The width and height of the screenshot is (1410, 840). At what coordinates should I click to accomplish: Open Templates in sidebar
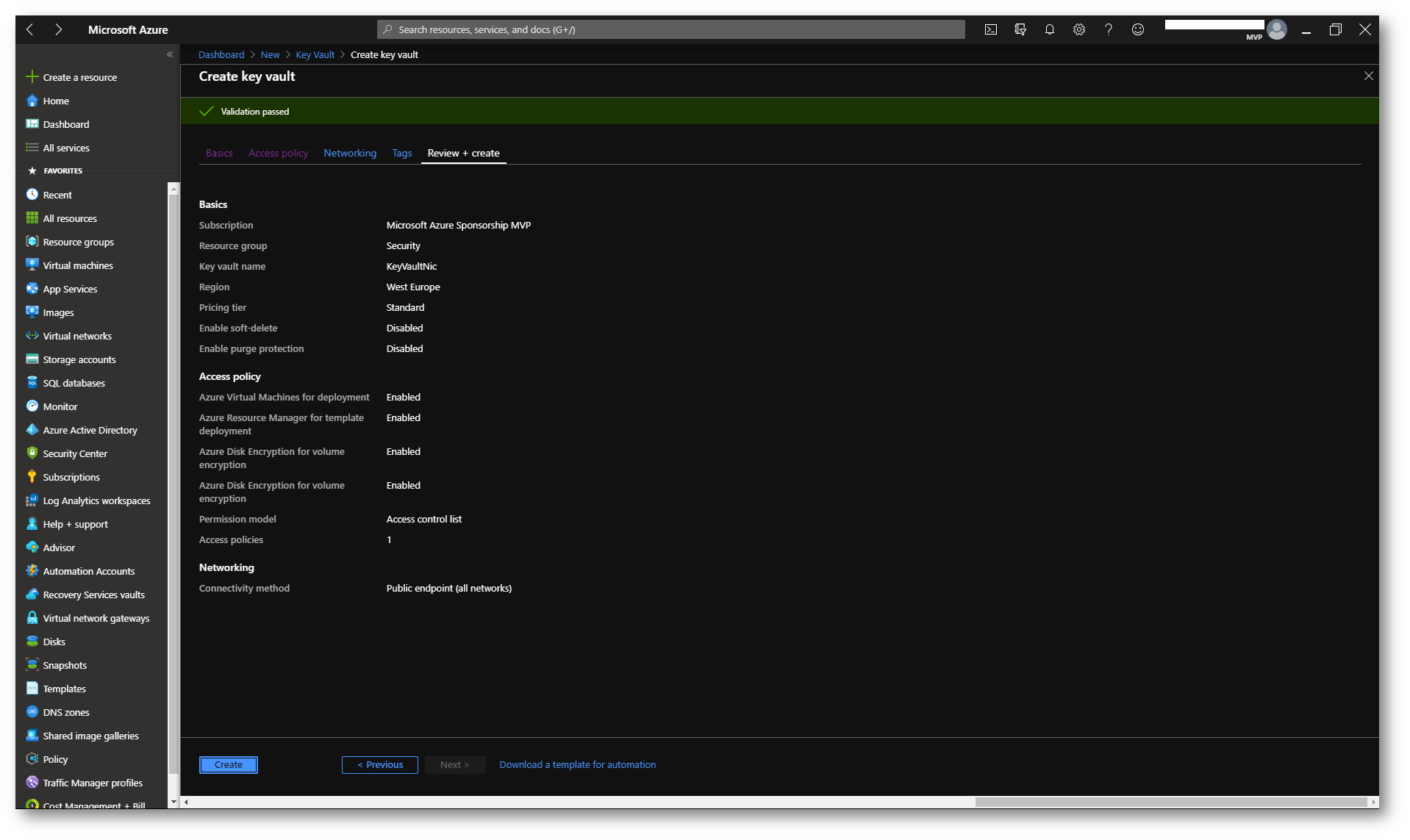(64, 689)
